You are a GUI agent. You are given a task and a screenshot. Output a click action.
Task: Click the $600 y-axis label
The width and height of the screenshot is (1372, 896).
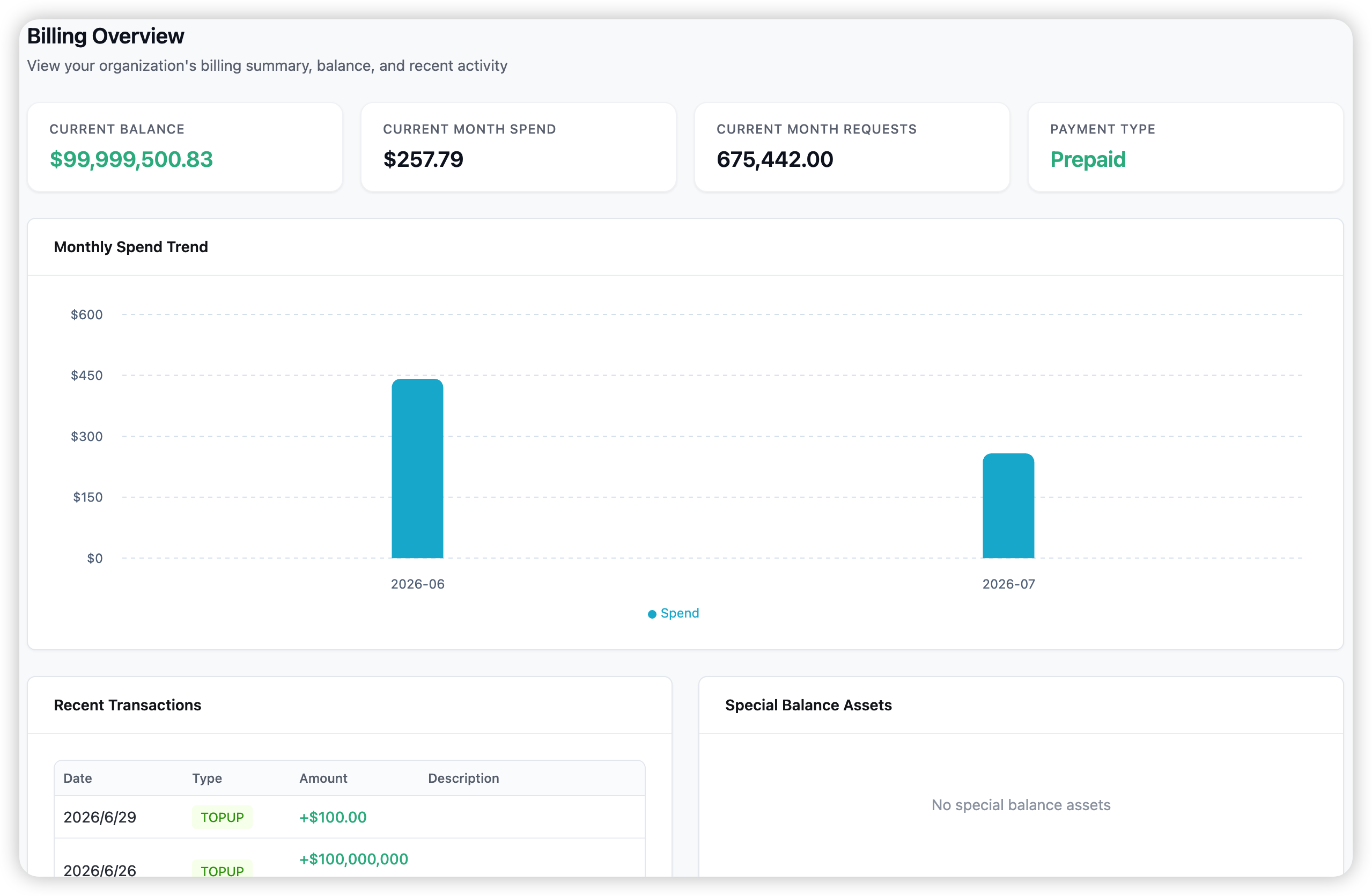86,315
